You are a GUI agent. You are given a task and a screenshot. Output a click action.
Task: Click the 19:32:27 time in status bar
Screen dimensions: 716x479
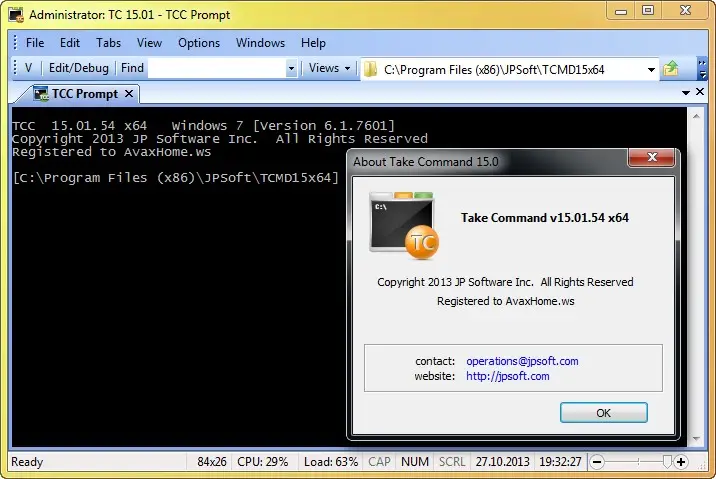click(560, 462)
